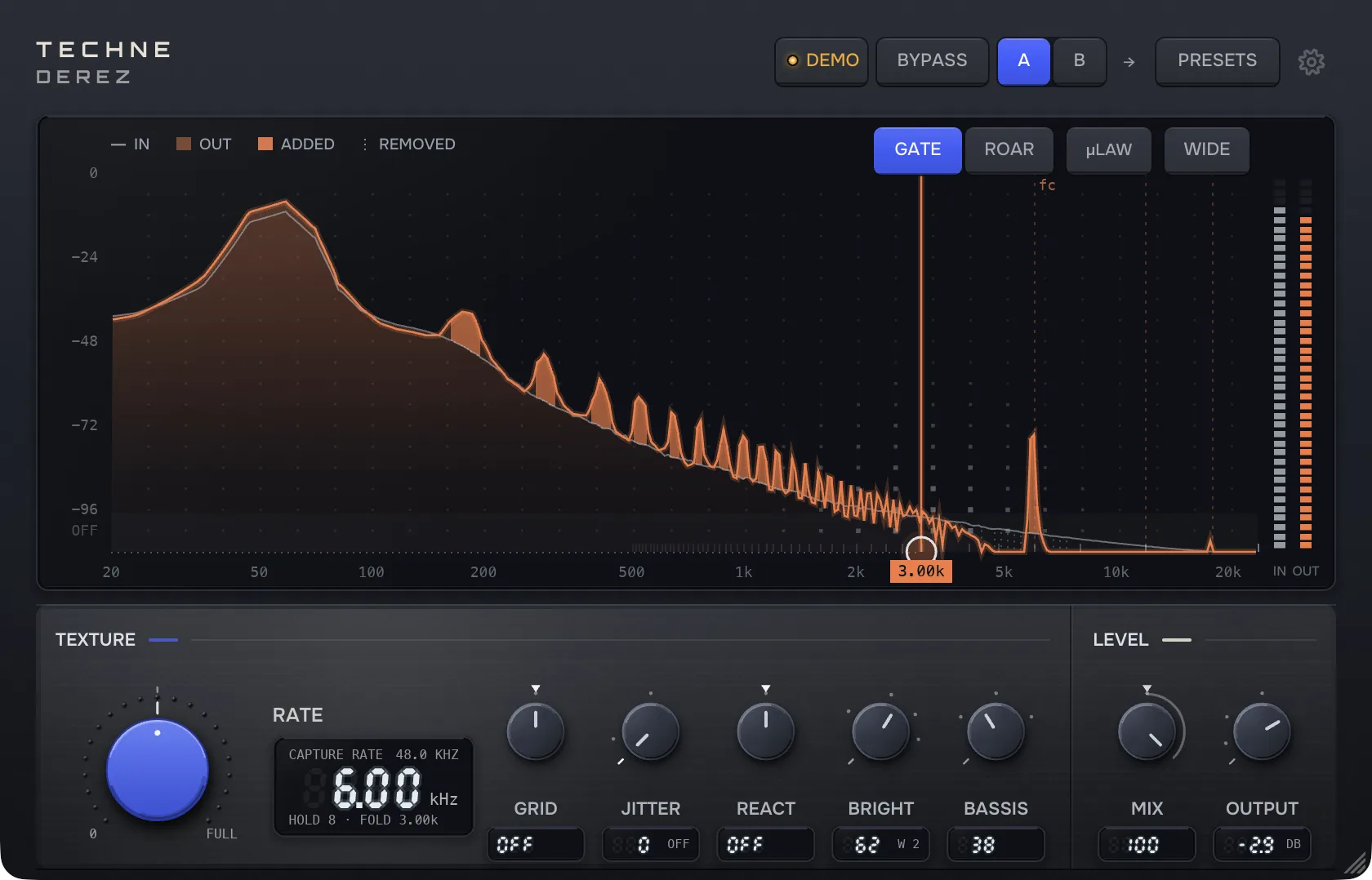Toggle ADDED legend swatch
This screenshot has height=880, width=1372.
click(296, 144)
